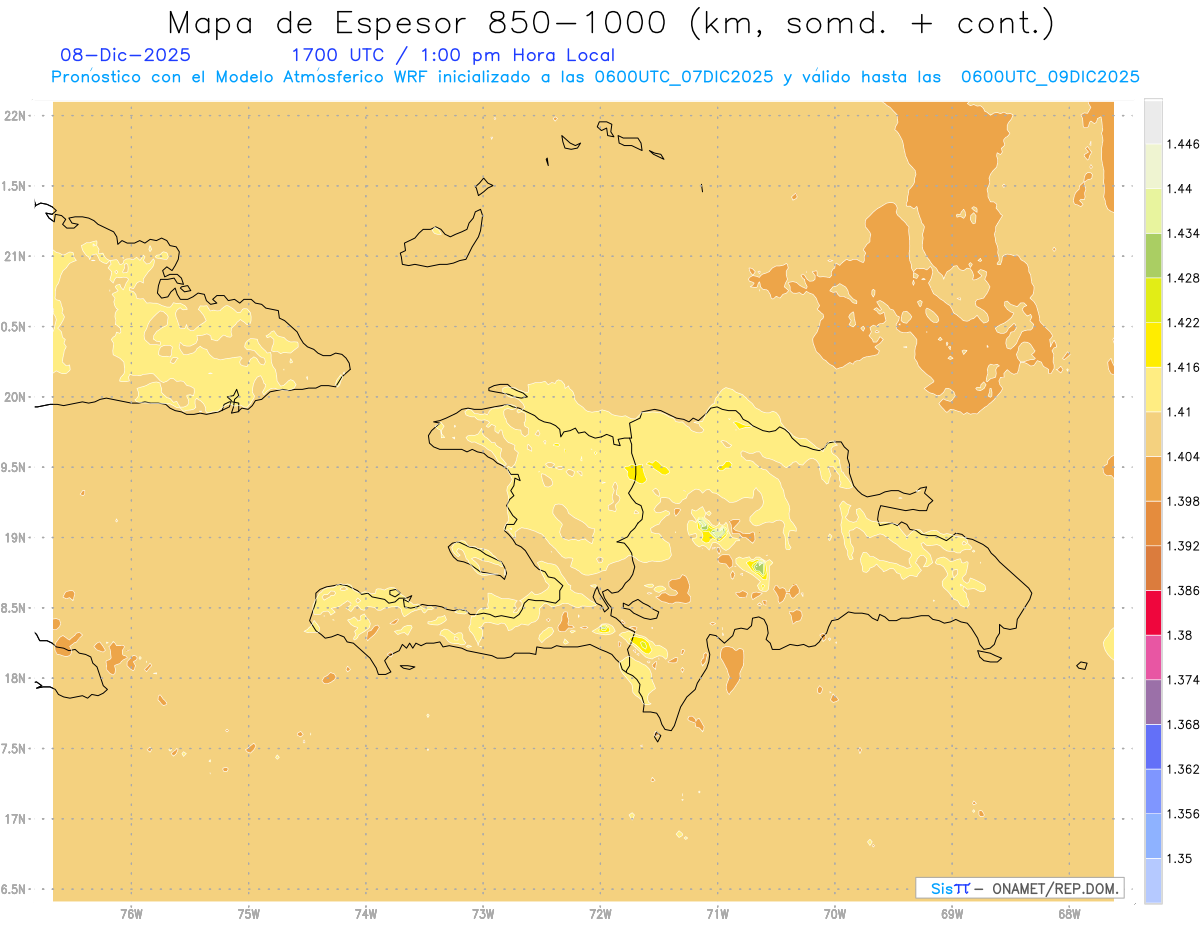Click the colorbar value '1.404'
The width and height of the screenshot is (1200, 927).
[x=1184, y=456]
